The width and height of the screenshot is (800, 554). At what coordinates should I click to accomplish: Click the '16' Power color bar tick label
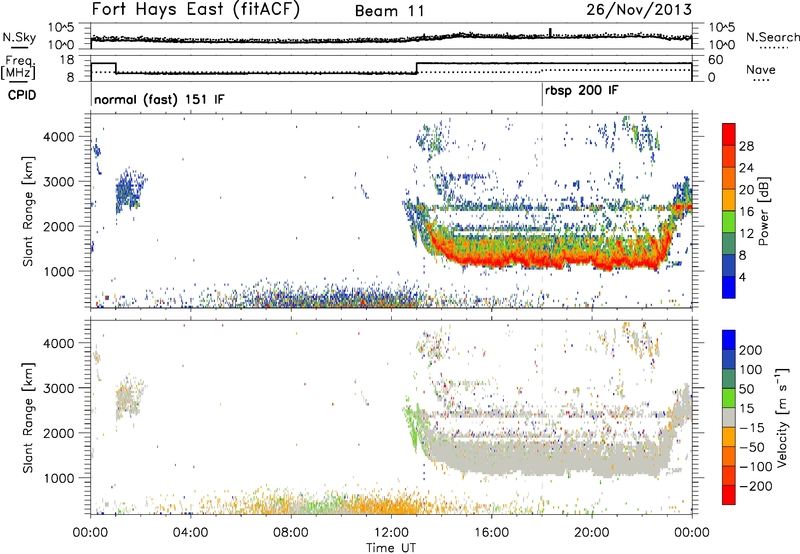[746, 212]
